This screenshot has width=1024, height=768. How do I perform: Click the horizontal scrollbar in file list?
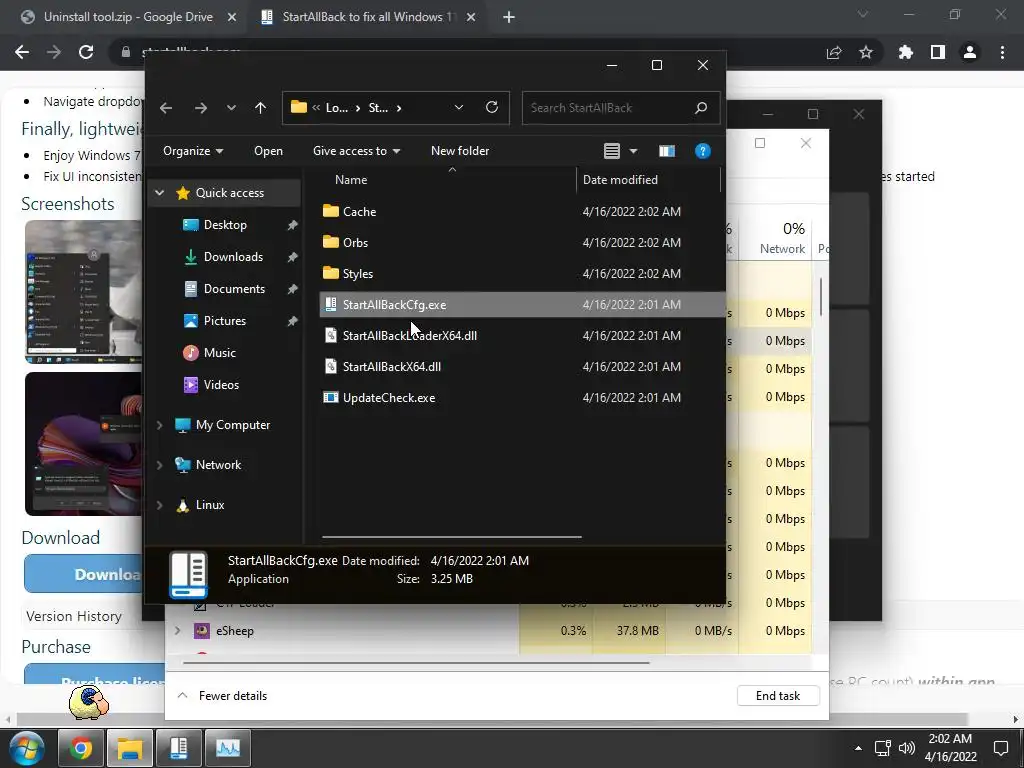click(x=451, y=537)
